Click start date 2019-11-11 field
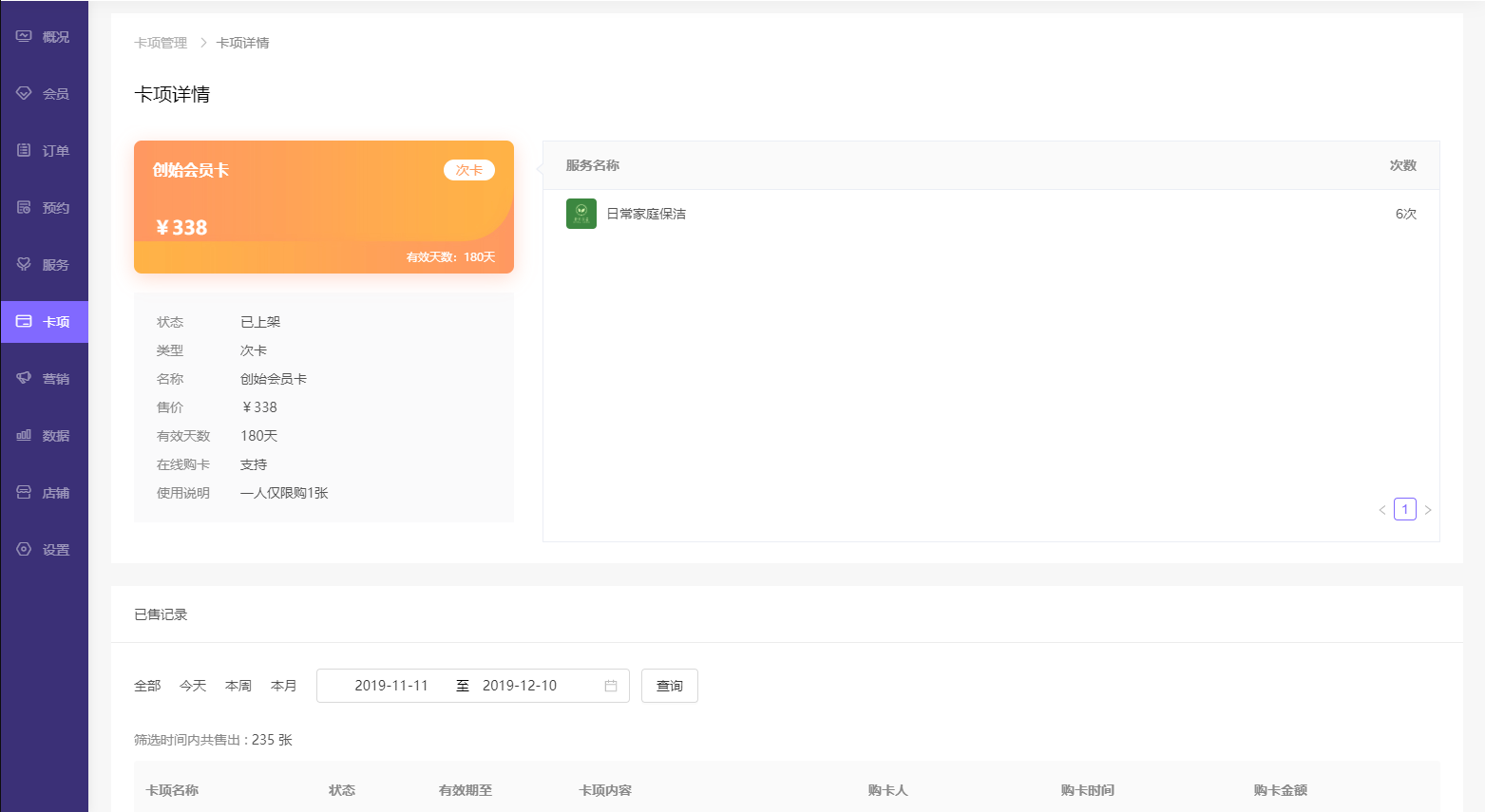 click(391, 686)
